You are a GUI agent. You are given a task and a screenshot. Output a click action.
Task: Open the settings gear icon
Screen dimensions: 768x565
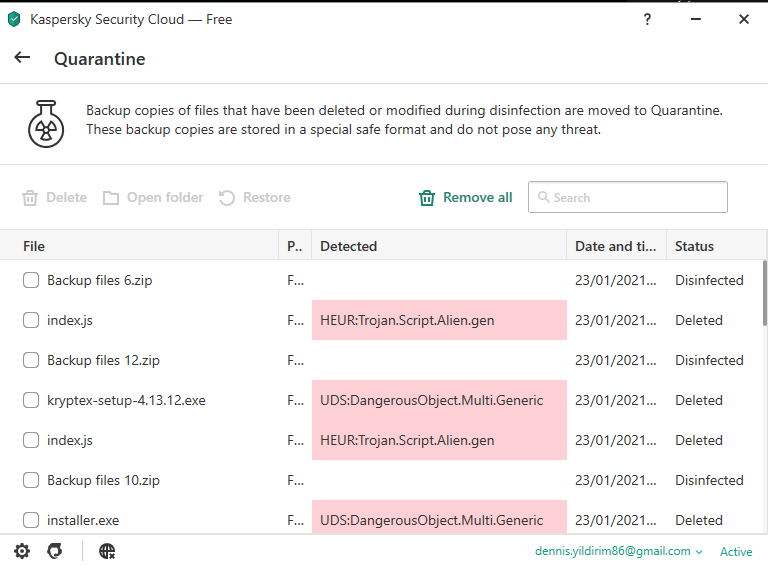pos(22,551)
